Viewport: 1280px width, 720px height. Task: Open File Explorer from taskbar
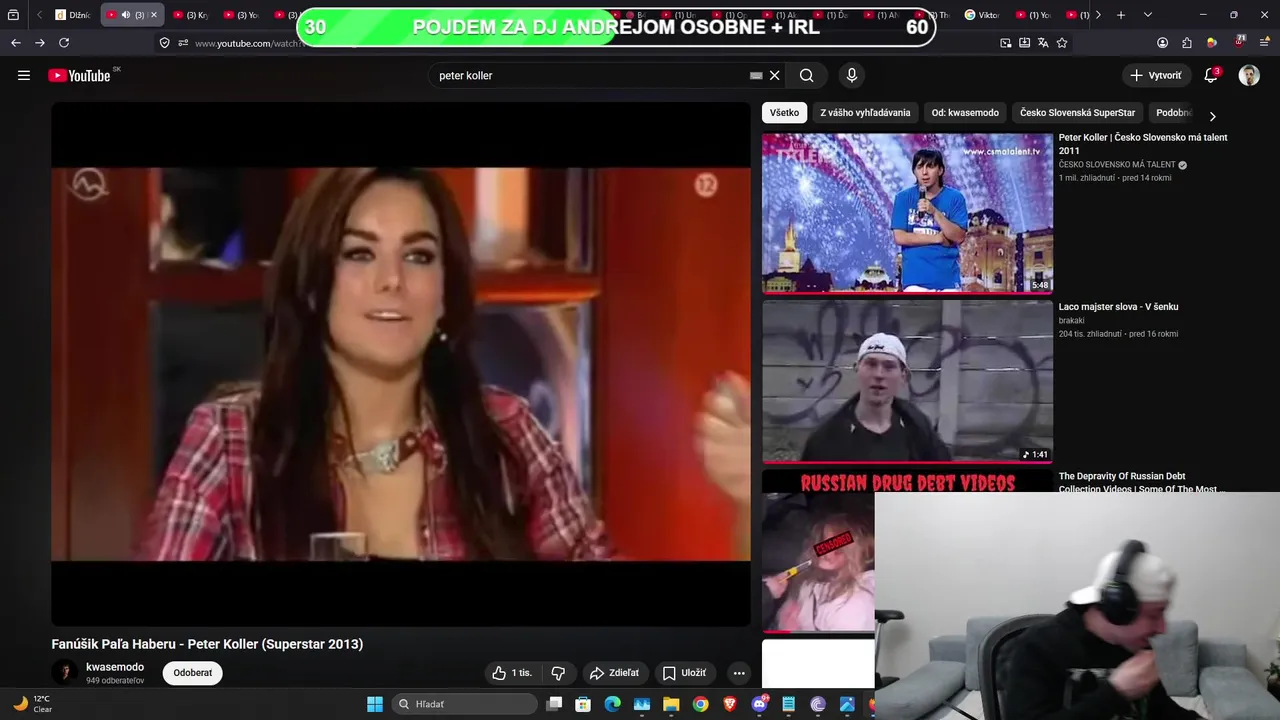point(671,704)
